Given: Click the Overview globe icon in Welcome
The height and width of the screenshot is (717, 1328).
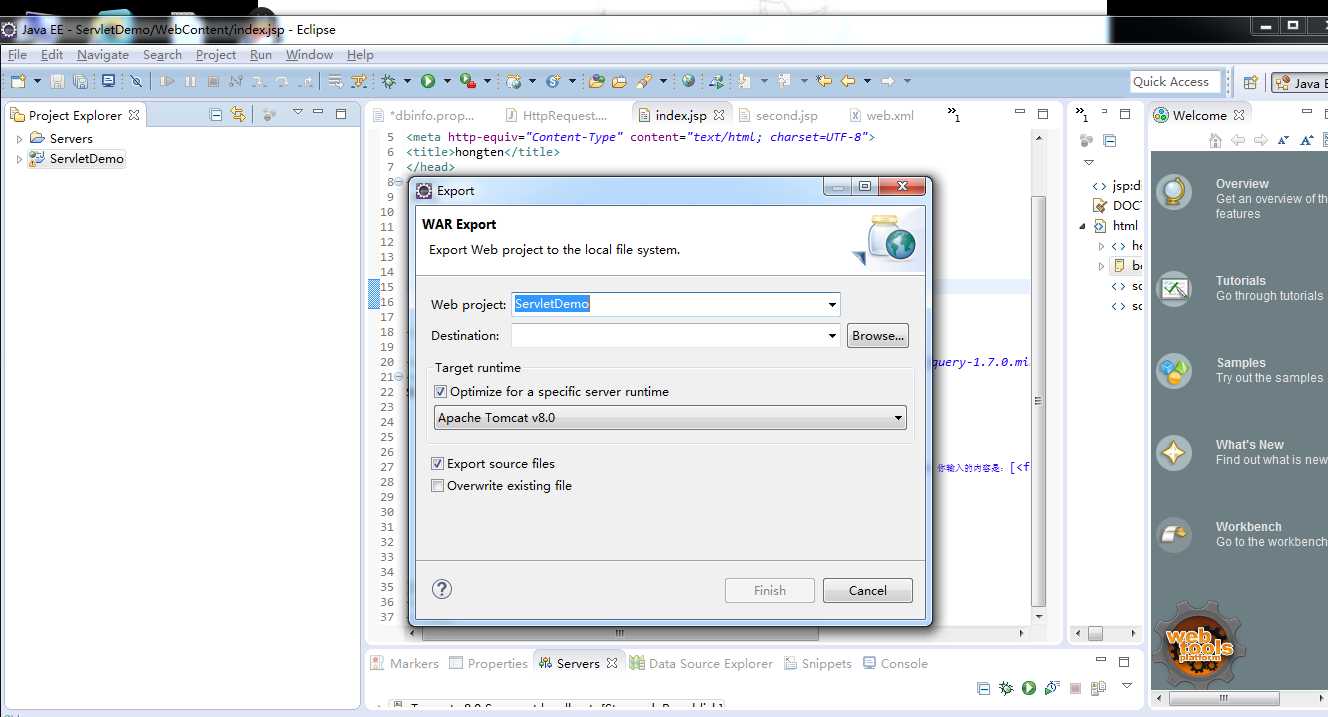Looking at the screenshot, I should click(x=1174, y=191).
